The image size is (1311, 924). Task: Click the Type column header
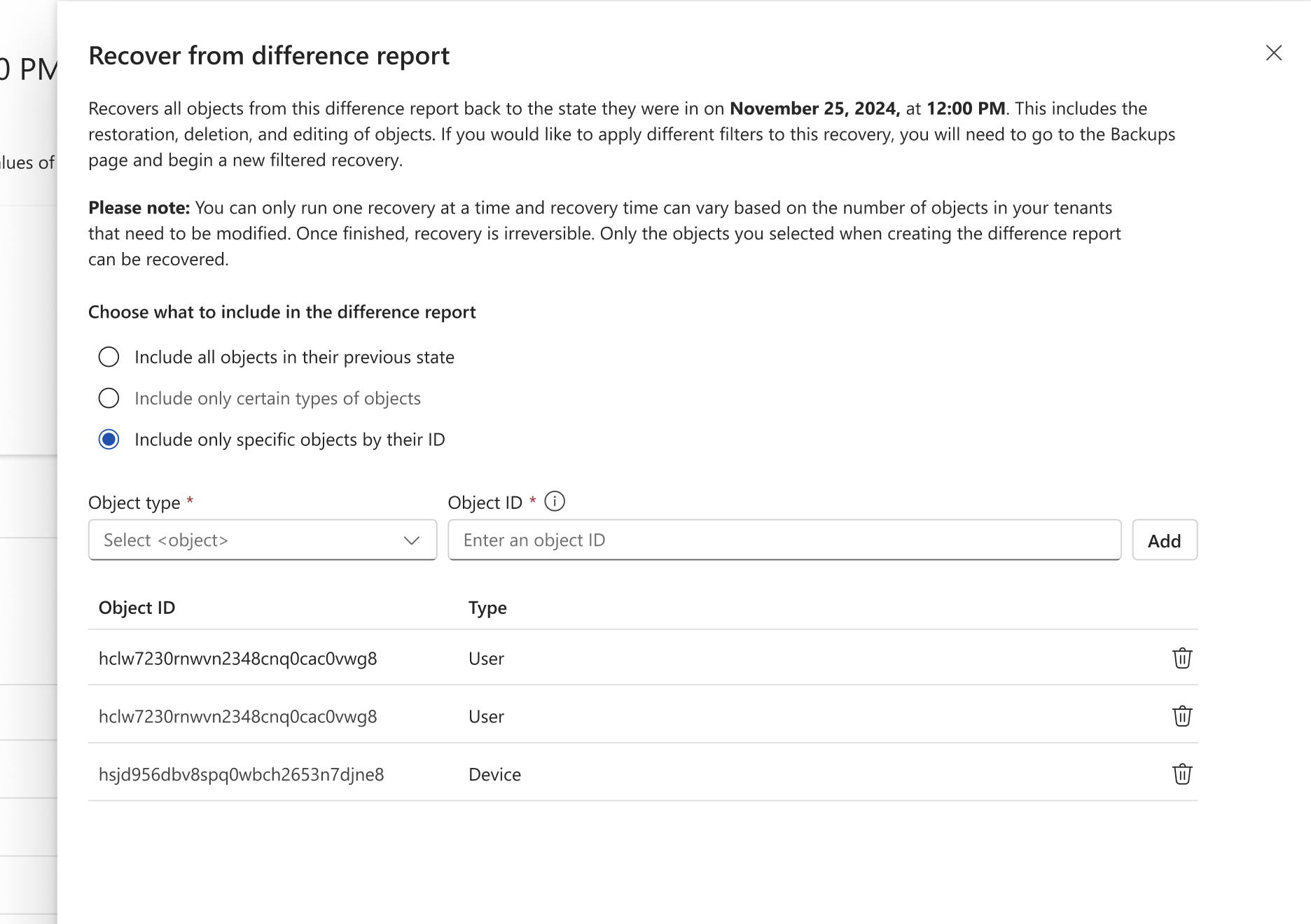pos(487,608)
